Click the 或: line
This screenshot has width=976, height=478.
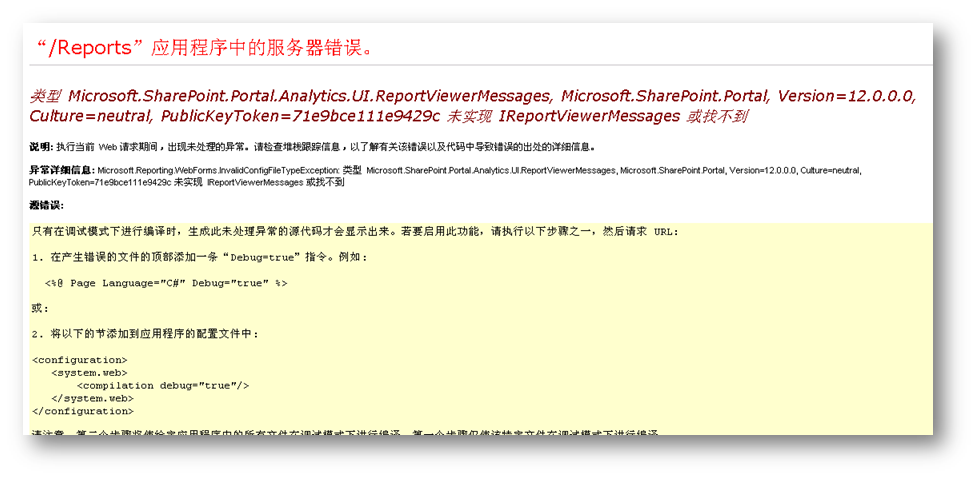click(40, 309)
